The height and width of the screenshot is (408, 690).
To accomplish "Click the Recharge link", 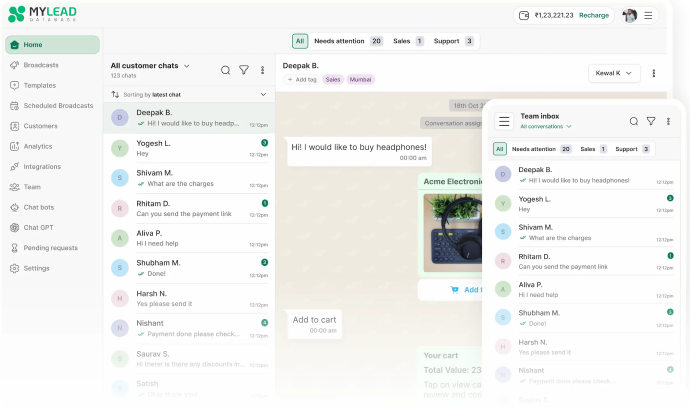I will pos(593,15).
